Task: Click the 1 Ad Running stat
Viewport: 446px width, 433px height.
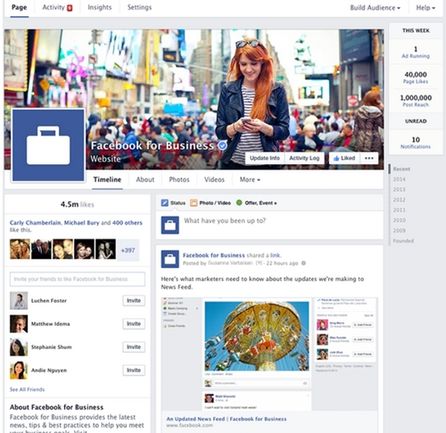Action: (416, 52)
